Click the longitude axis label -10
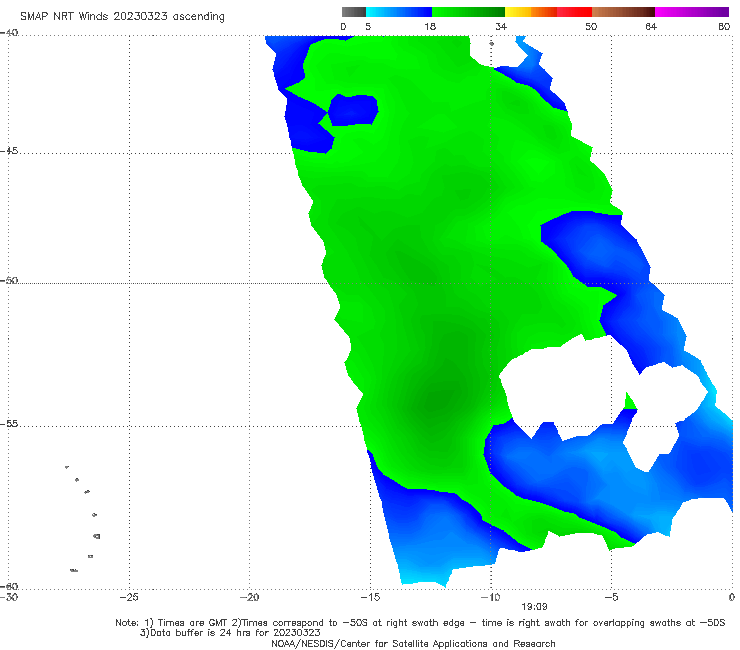The height and width of the screenshot is (650, 740). [490, 597]
